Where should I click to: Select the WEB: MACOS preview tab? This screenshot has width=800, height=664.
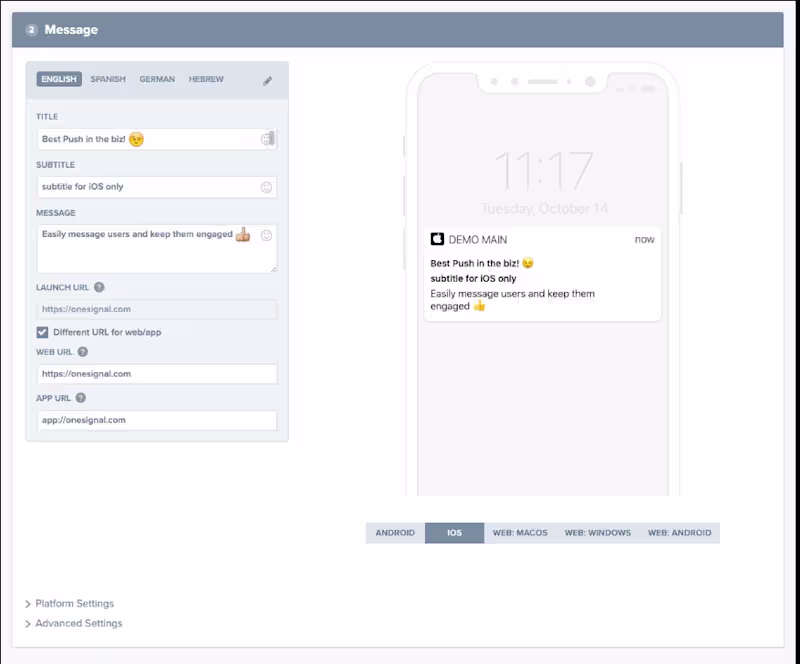(x=519, y=533)
